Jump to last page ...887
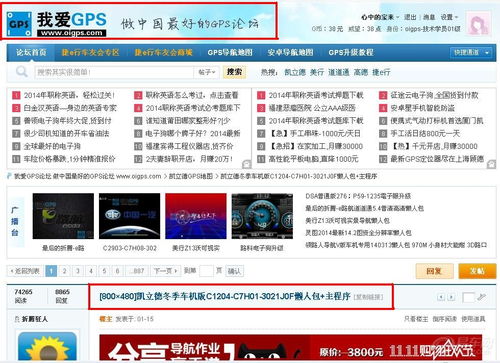Image resolution: width=500 pixels, height=363 pixels. [x=137, y=271]
